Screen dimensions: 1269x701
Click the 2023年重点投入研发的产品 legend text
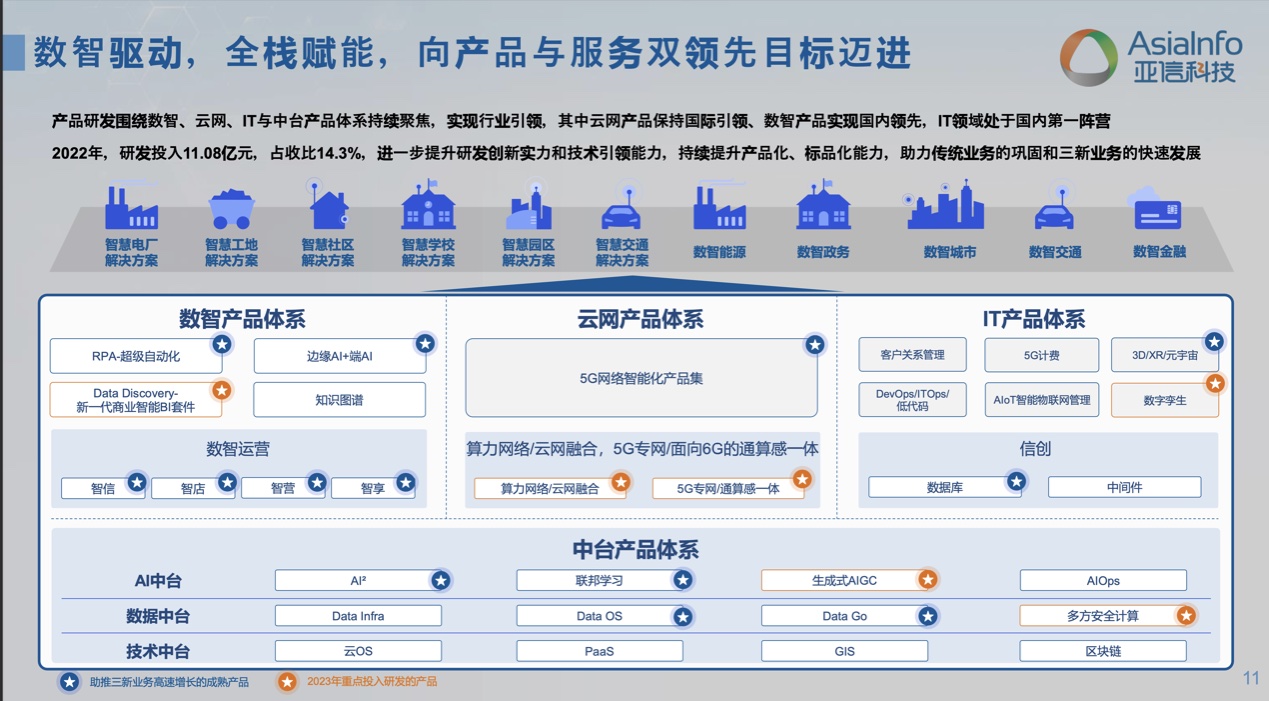pyautogui.click(x=371, y=682)
